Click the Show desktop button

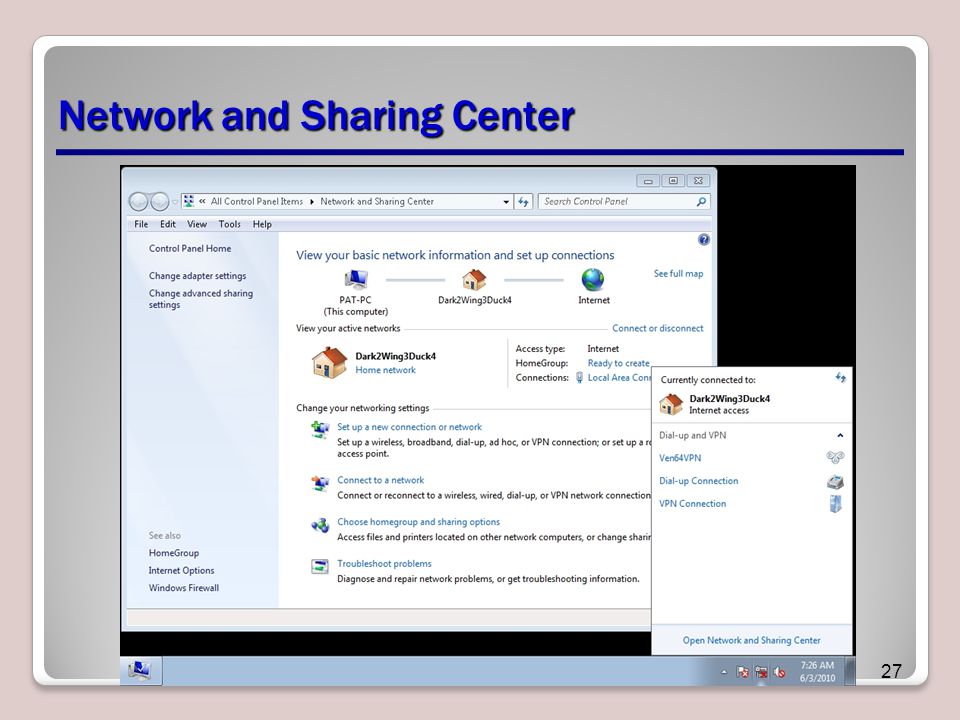(850, 671)
